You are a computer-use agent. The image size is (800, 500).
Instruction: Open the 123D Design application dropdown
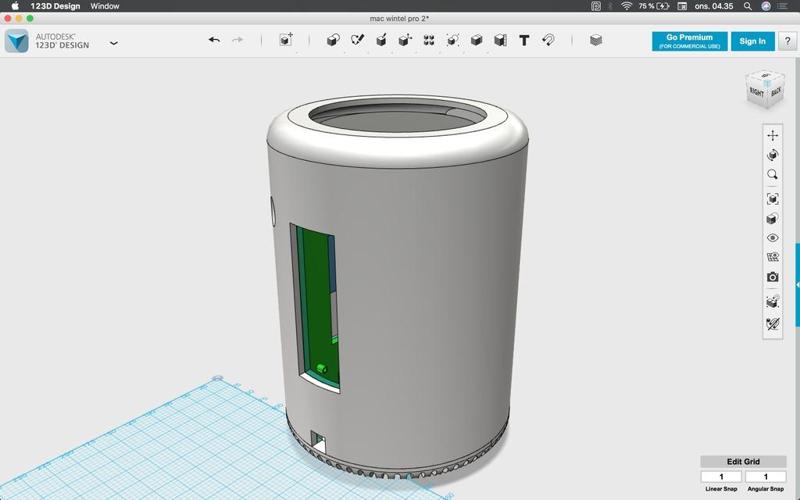click(x=114, y=43)
